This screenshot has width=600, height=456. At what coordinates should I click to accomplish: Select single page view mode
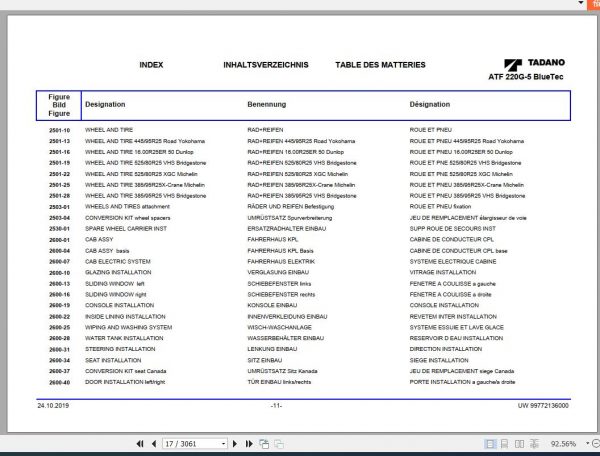click(489, 444)
